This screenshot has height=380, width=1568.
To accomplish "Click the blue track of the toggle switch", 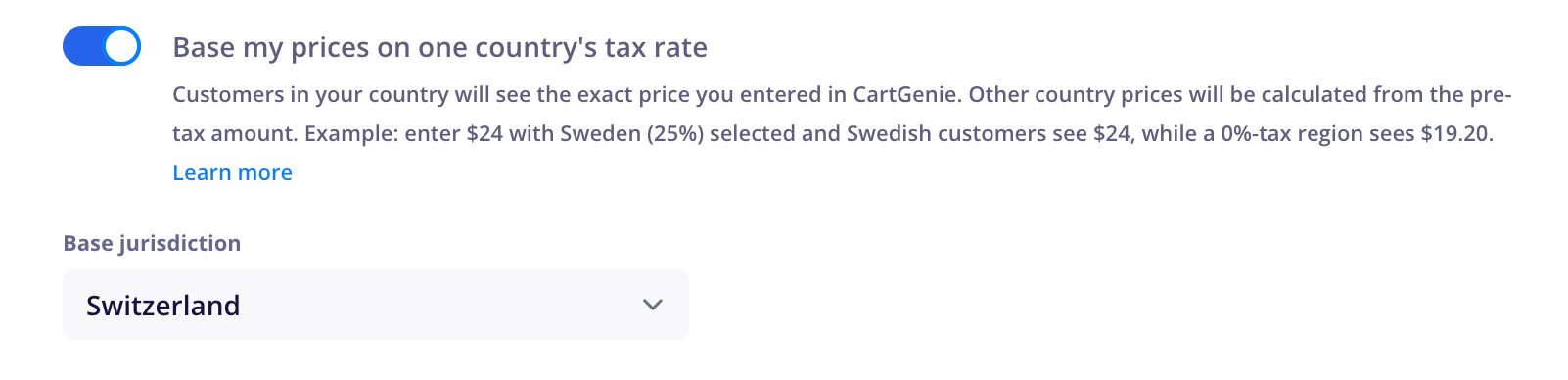I will [83, 46].
